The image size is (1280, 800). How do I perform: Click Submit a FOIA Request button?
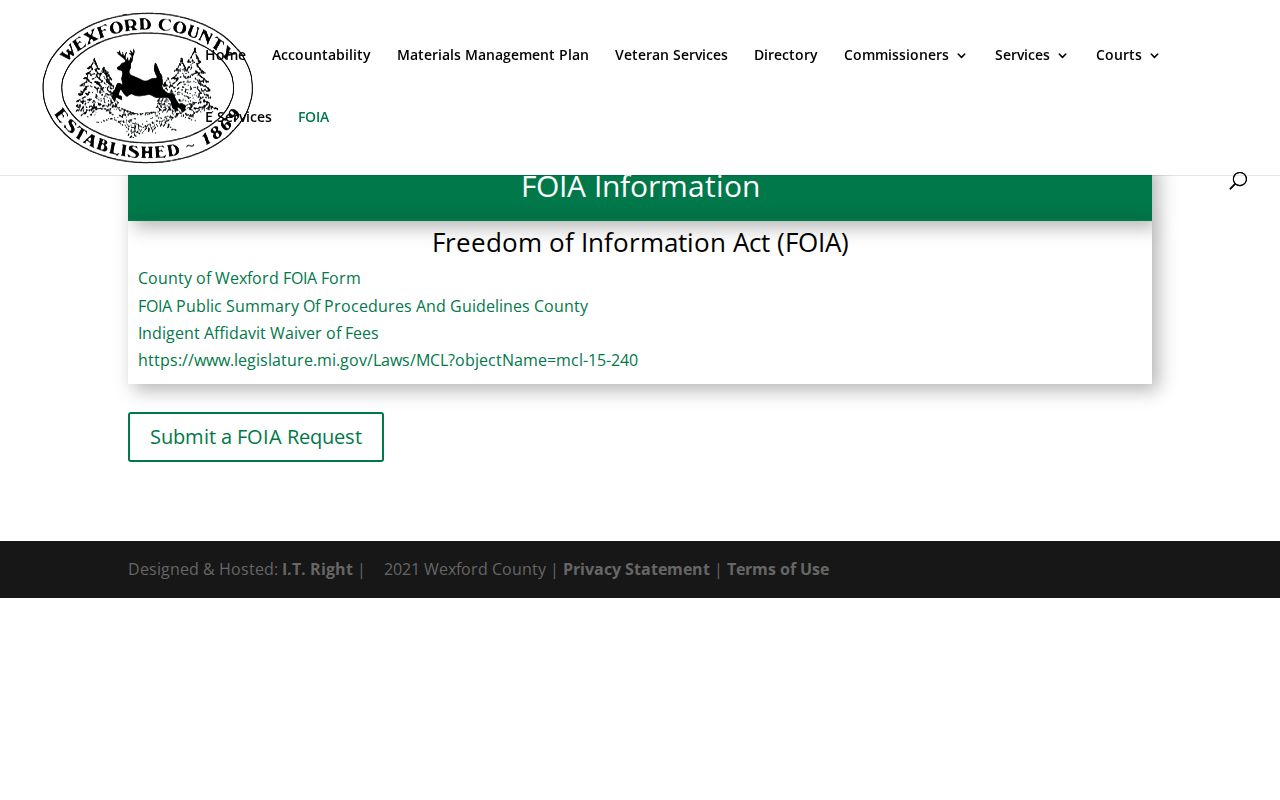click(256, 437)
